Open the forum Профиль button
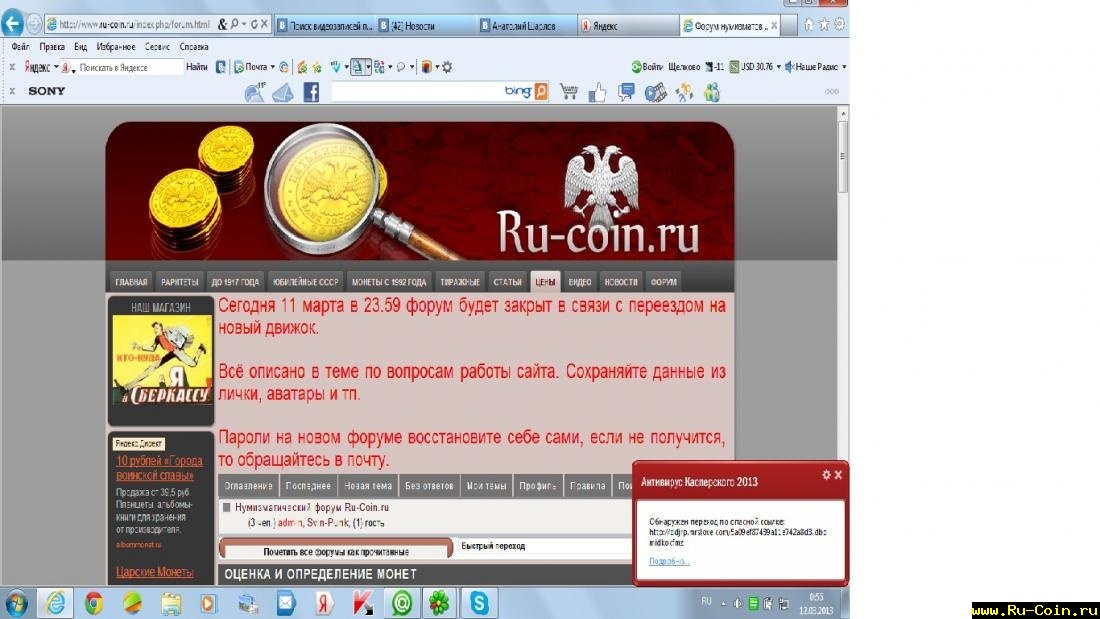 click(x=537, y=486)
